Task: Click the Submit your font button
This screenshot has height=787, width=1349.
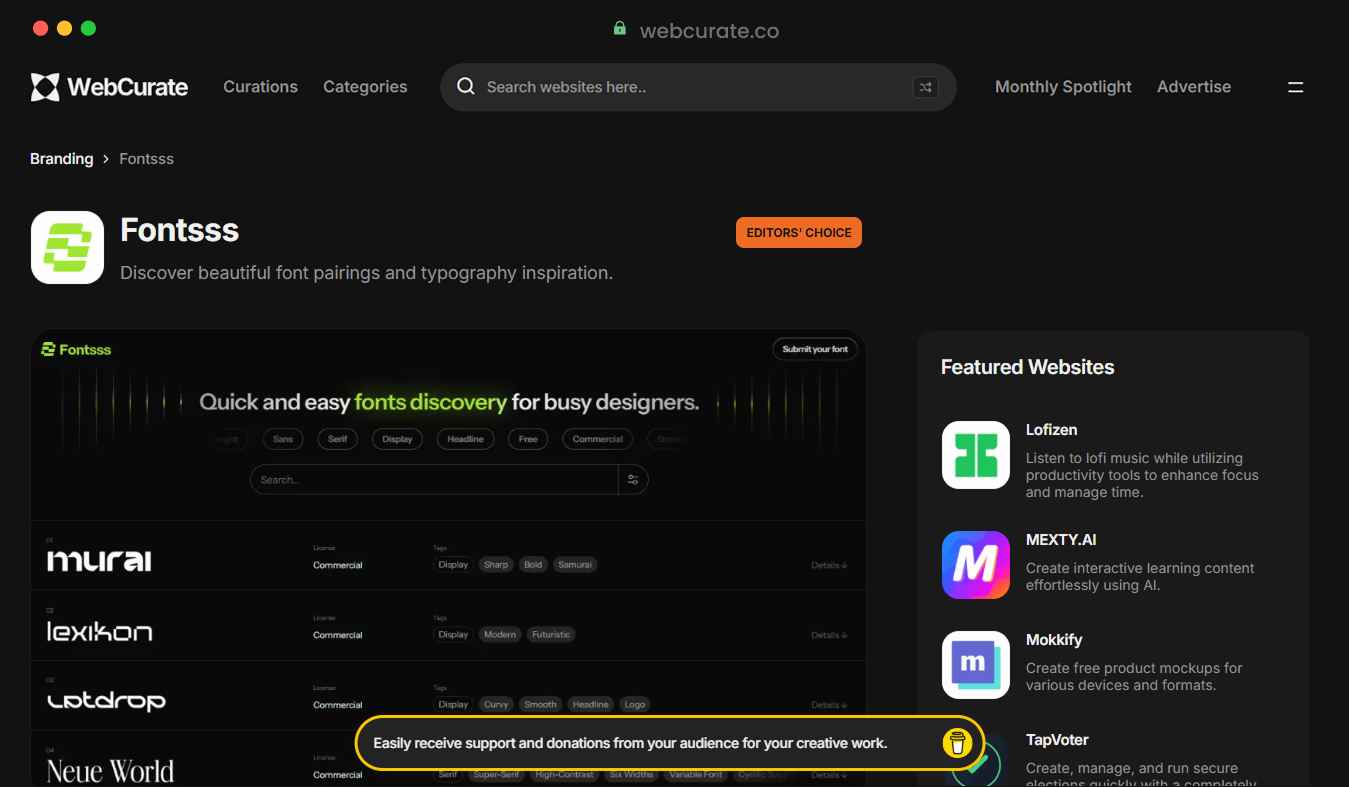Action: (815, 349)
